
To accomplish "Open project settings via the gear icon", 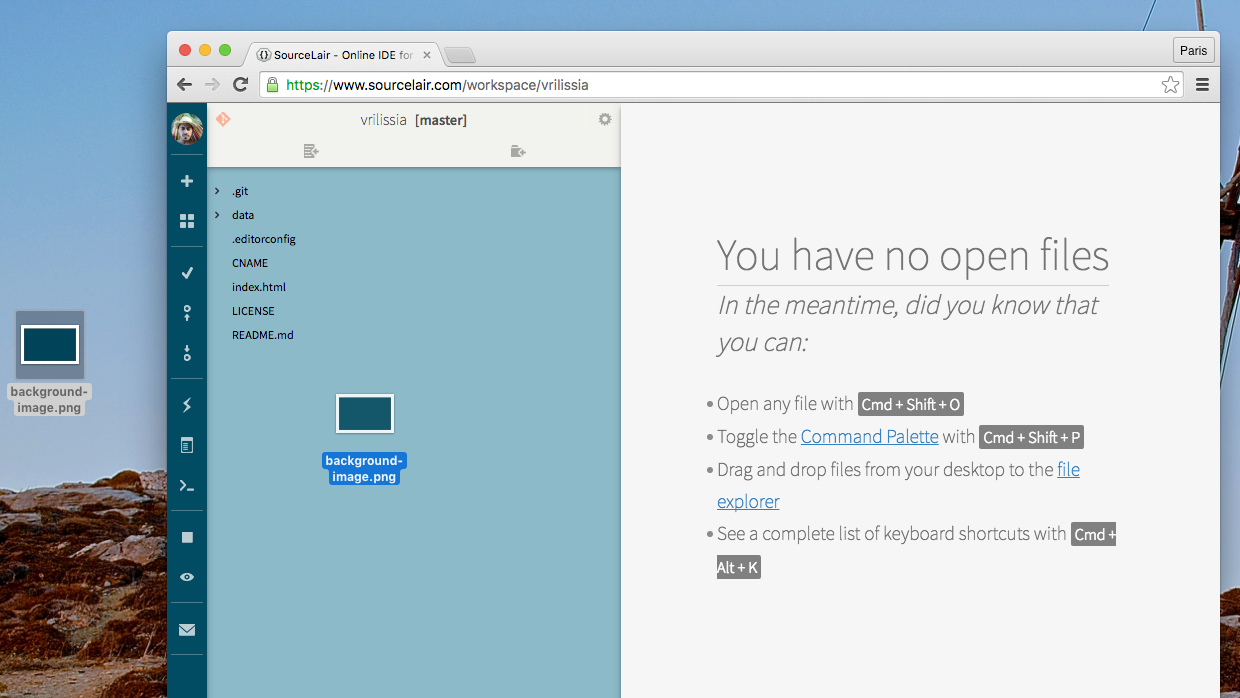I will point(604,119).
